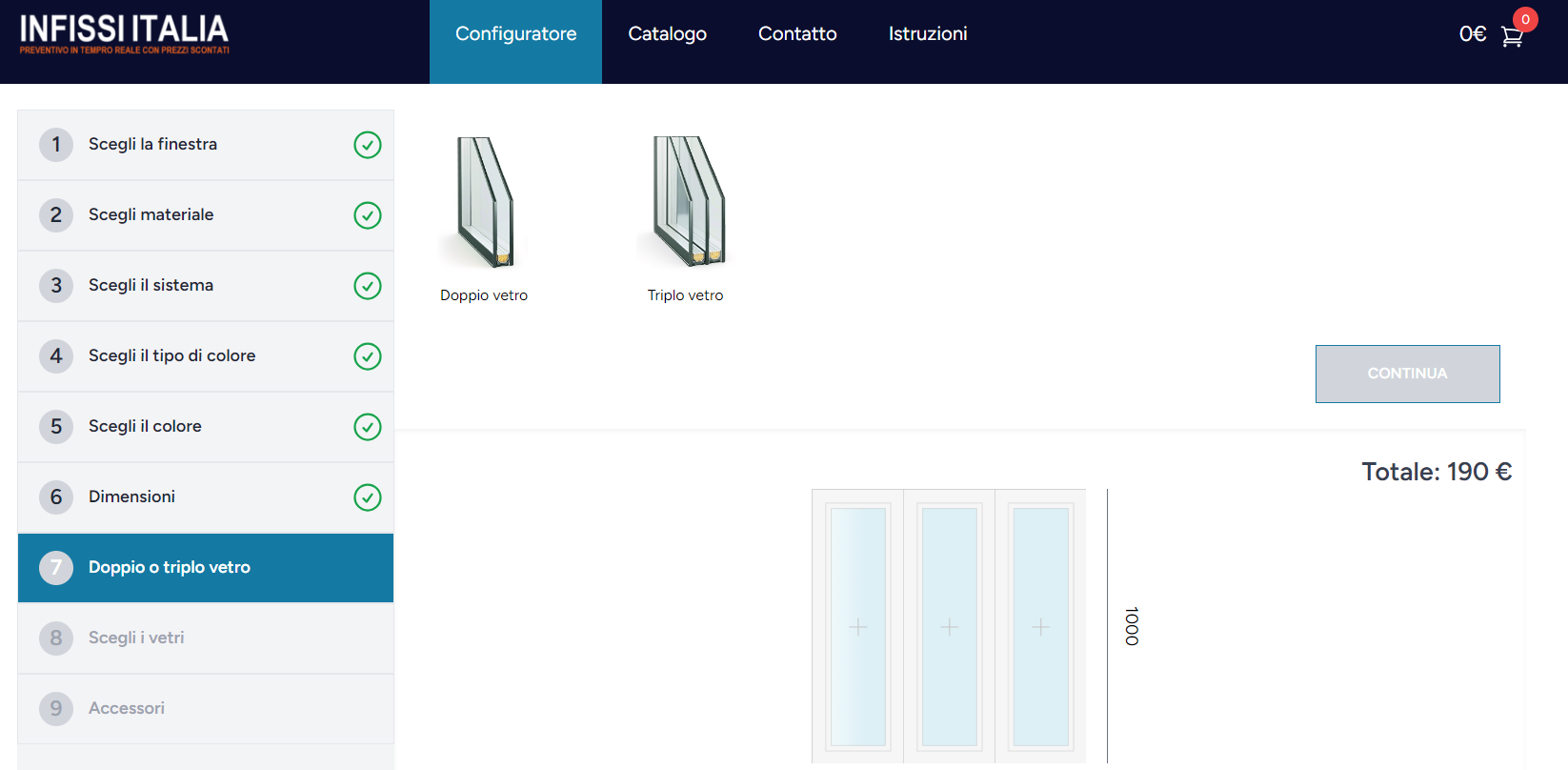Expand the Doppio o triplo vetro step

(x=170, y=568)
